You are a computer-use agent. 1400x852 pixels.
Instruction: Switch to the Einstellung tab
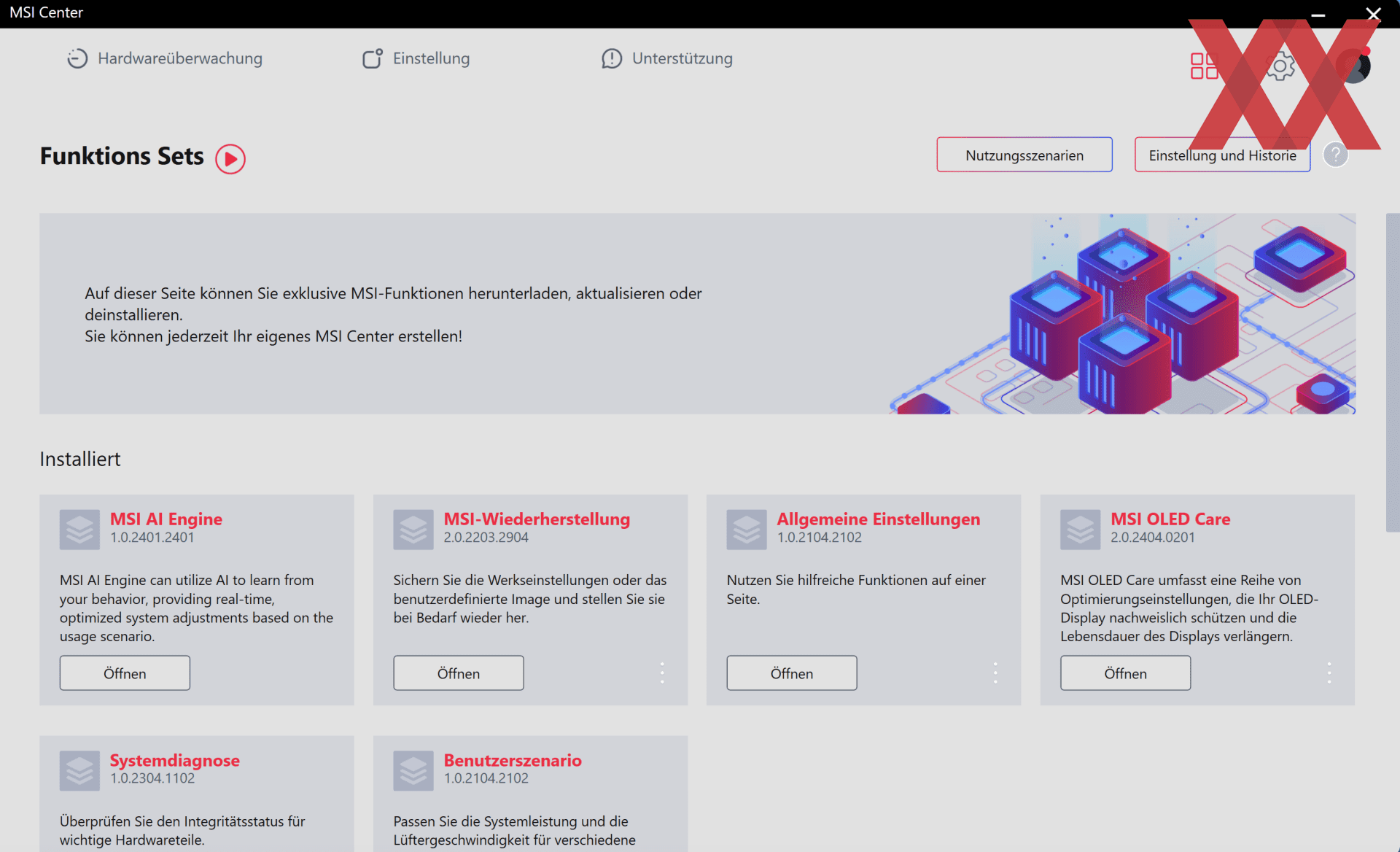point(416,58)
